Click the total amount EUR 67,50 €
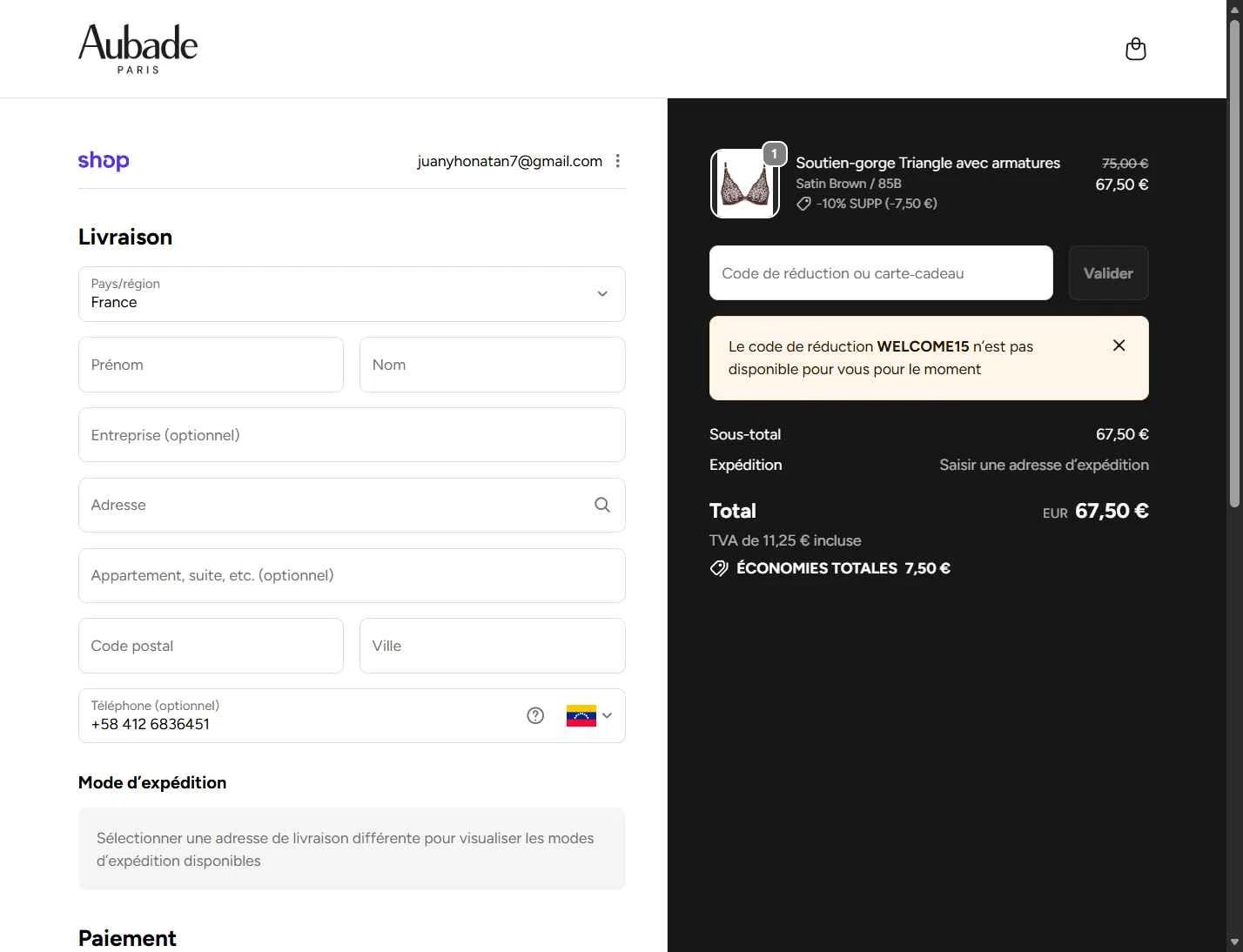1243x952 pixels. tap(1096, 511)
